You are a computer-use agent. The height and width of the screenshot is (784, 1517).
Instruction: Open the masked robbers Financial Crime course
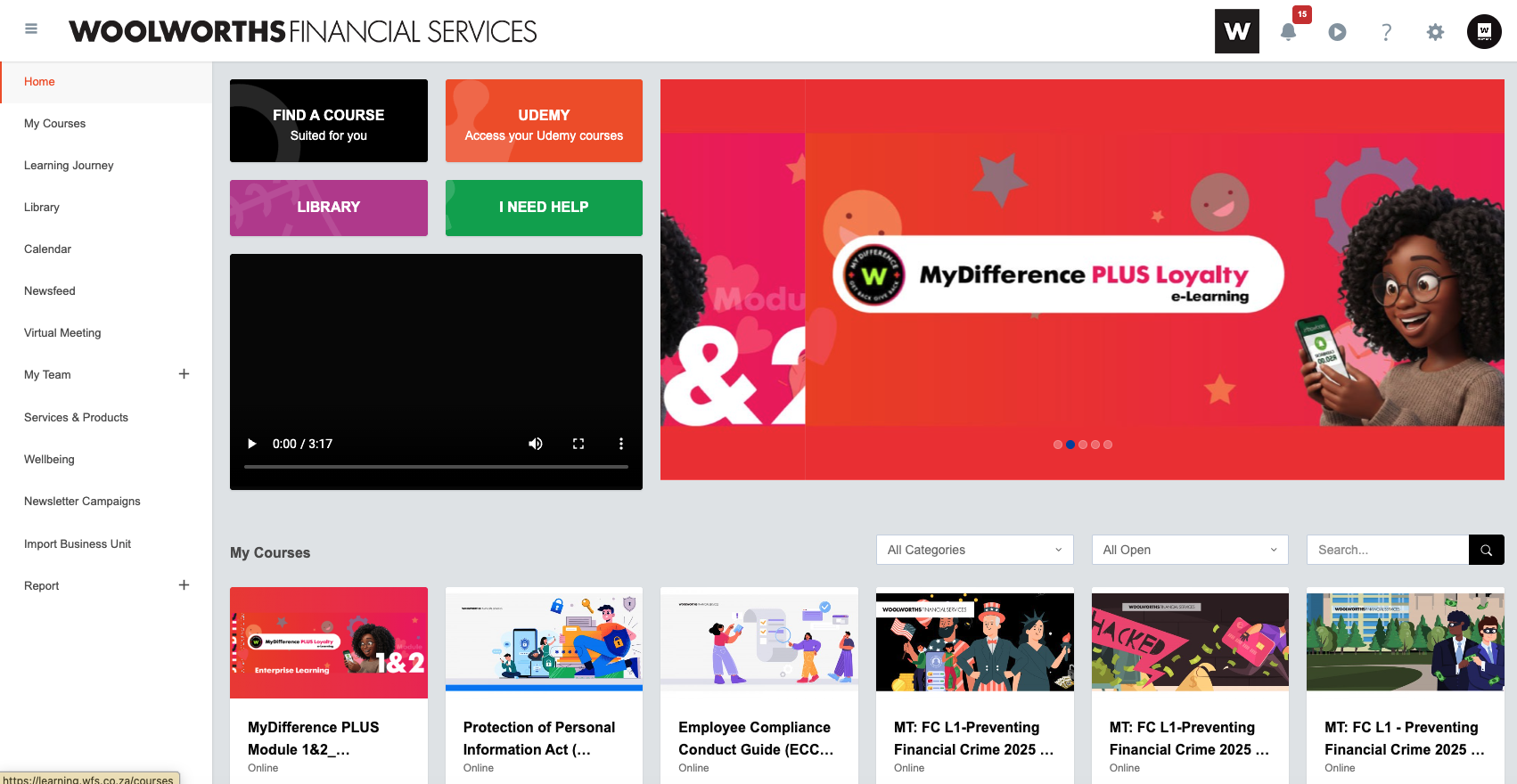click(1406, 684)
